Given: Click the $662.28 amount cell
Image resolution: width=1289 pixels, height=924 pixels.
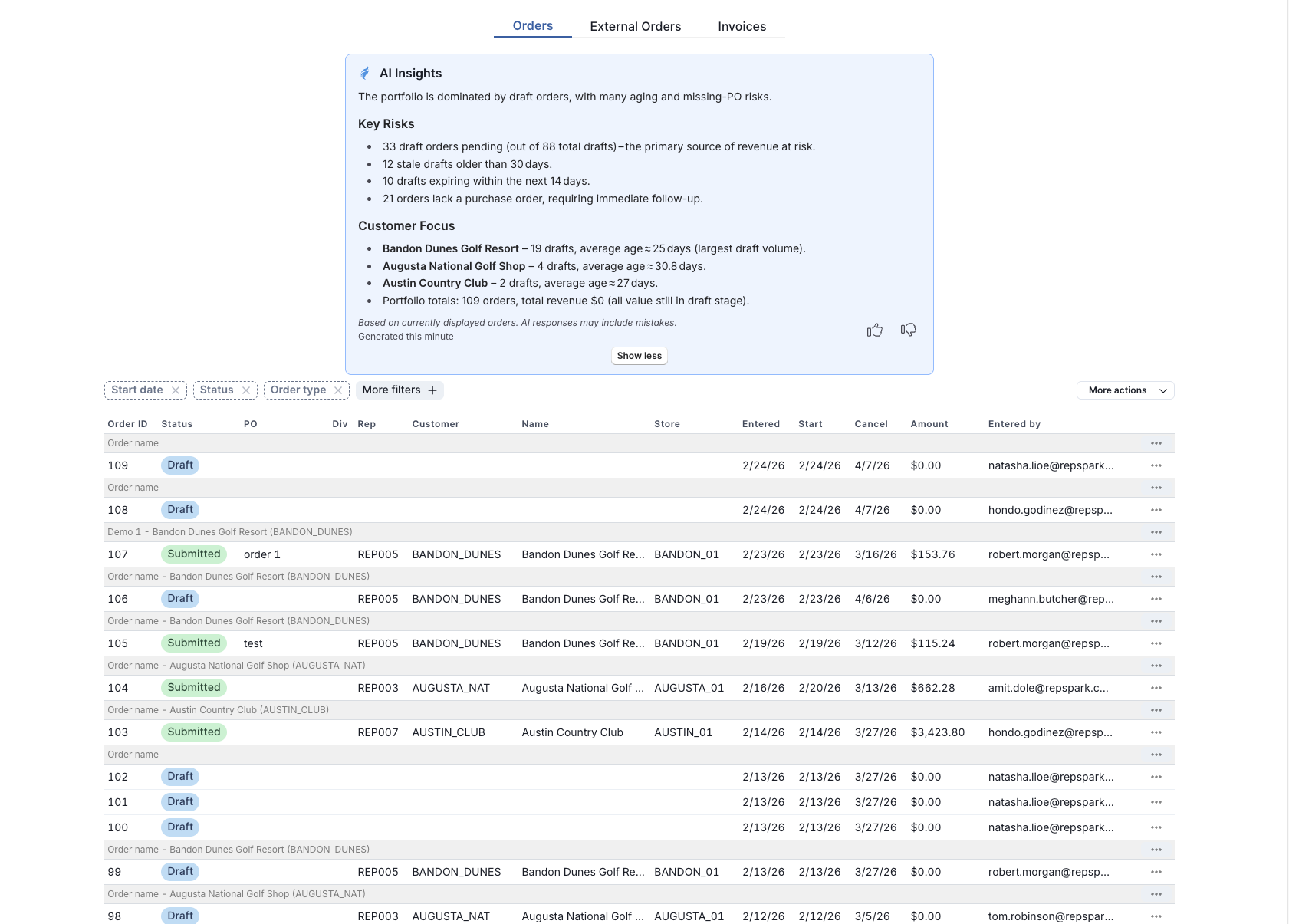Looking at the screenshot, I should point(933,688).
